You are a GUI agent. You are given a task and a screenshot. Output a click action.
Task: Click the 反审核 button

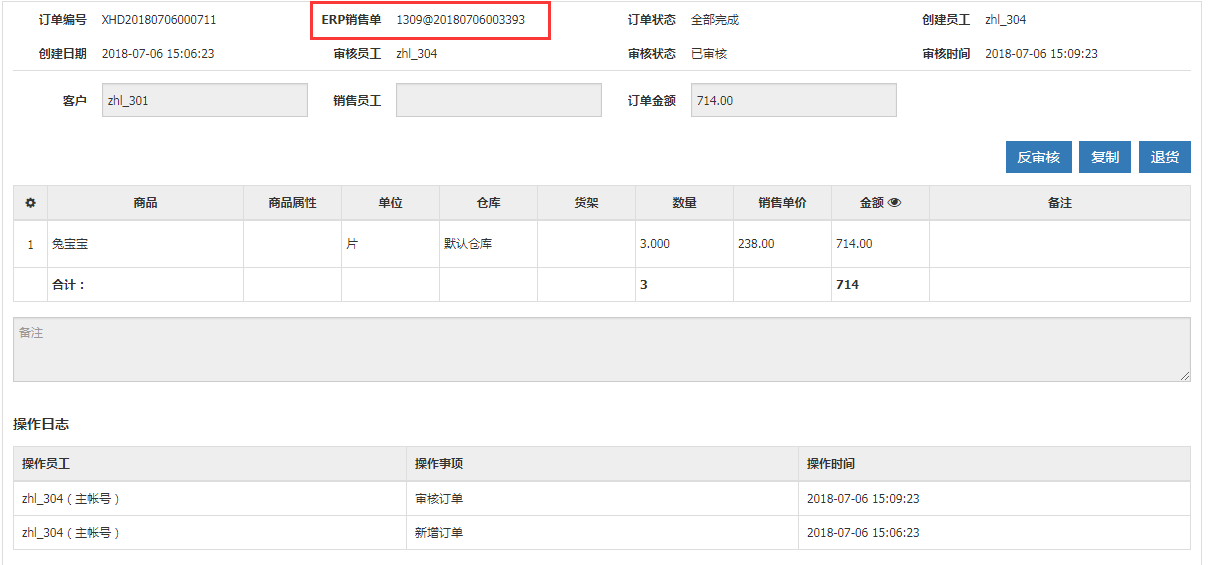(x=1038, y=157)
